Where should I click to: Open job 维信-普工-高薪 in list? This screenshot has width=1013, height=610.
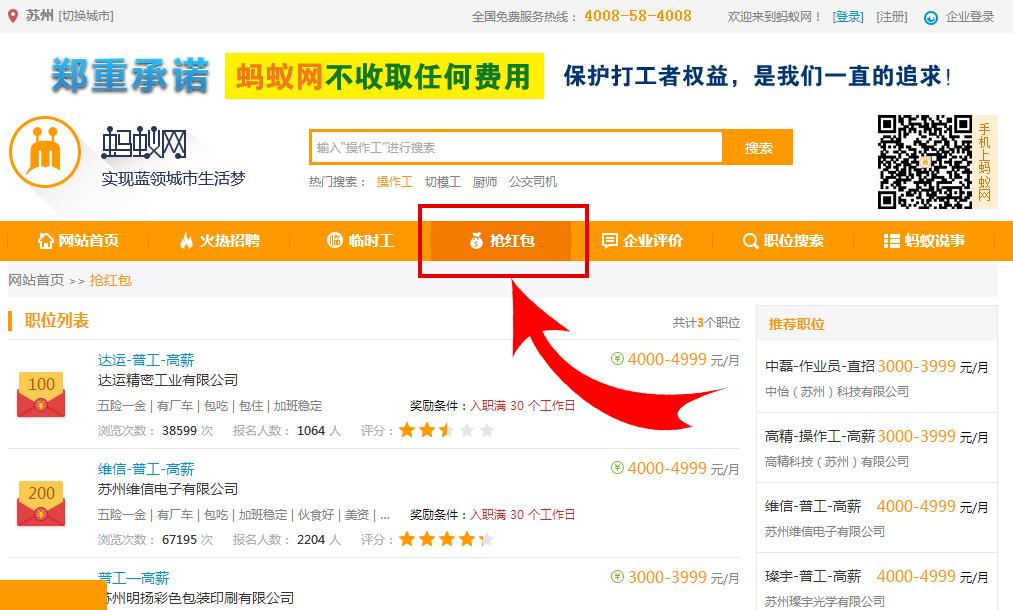[x=146, y=469]
